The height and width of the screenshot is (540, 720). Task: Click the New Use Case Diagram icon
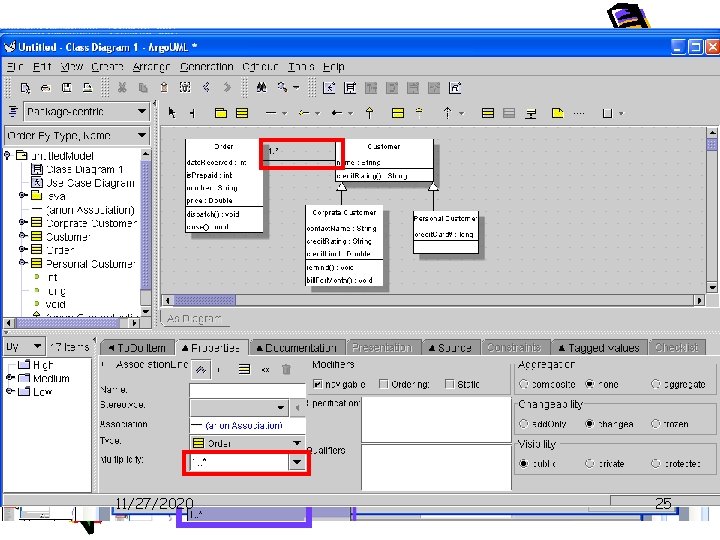point(329,88)
